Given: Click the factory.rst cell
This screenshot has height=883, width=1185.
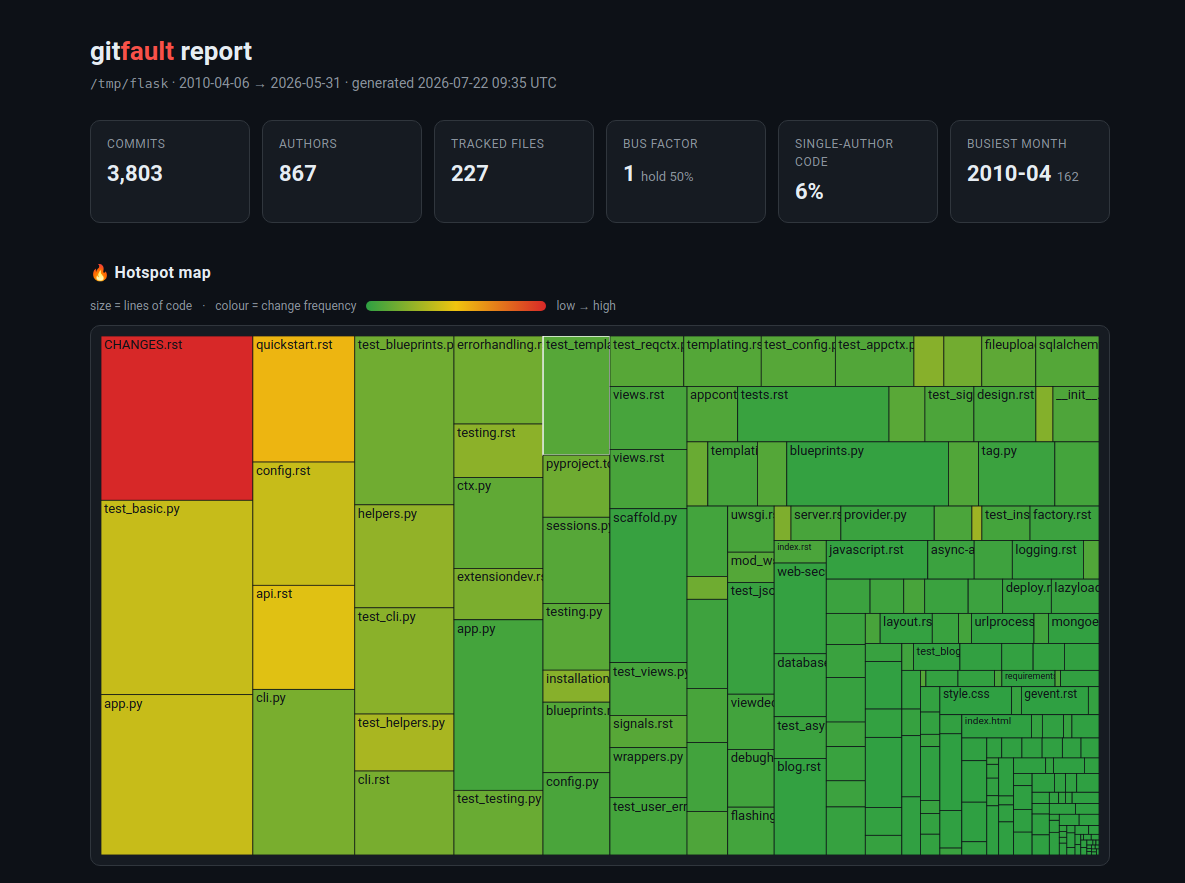Looking at the screenshot, I should click(x=1065, y=523).
